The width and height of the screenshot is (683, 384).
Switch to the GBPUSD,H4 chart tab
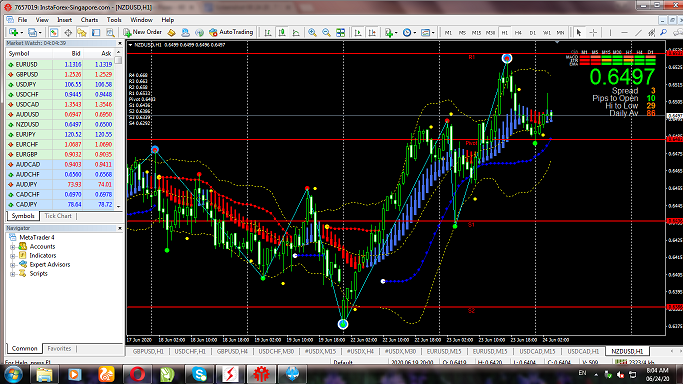232,351
